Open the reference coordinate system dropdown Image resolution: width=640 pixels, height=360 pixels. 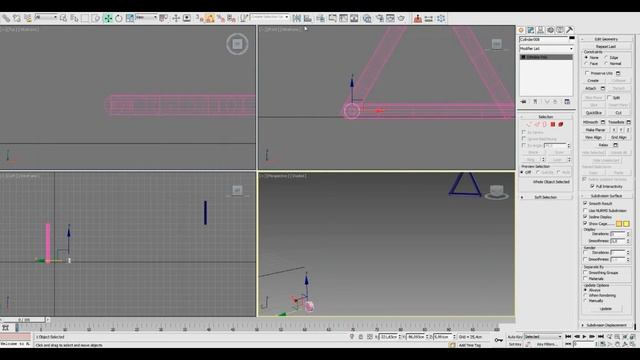coord(146,17)
